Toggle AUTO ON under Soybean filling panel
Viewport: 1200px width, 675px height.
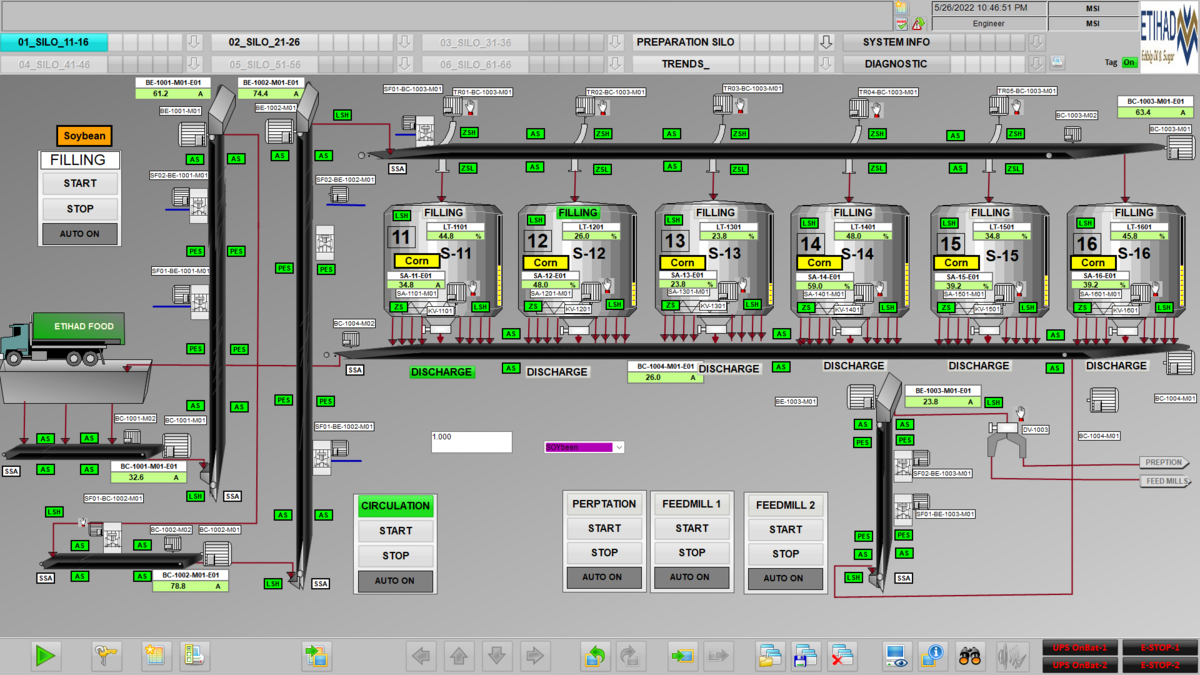80,234
